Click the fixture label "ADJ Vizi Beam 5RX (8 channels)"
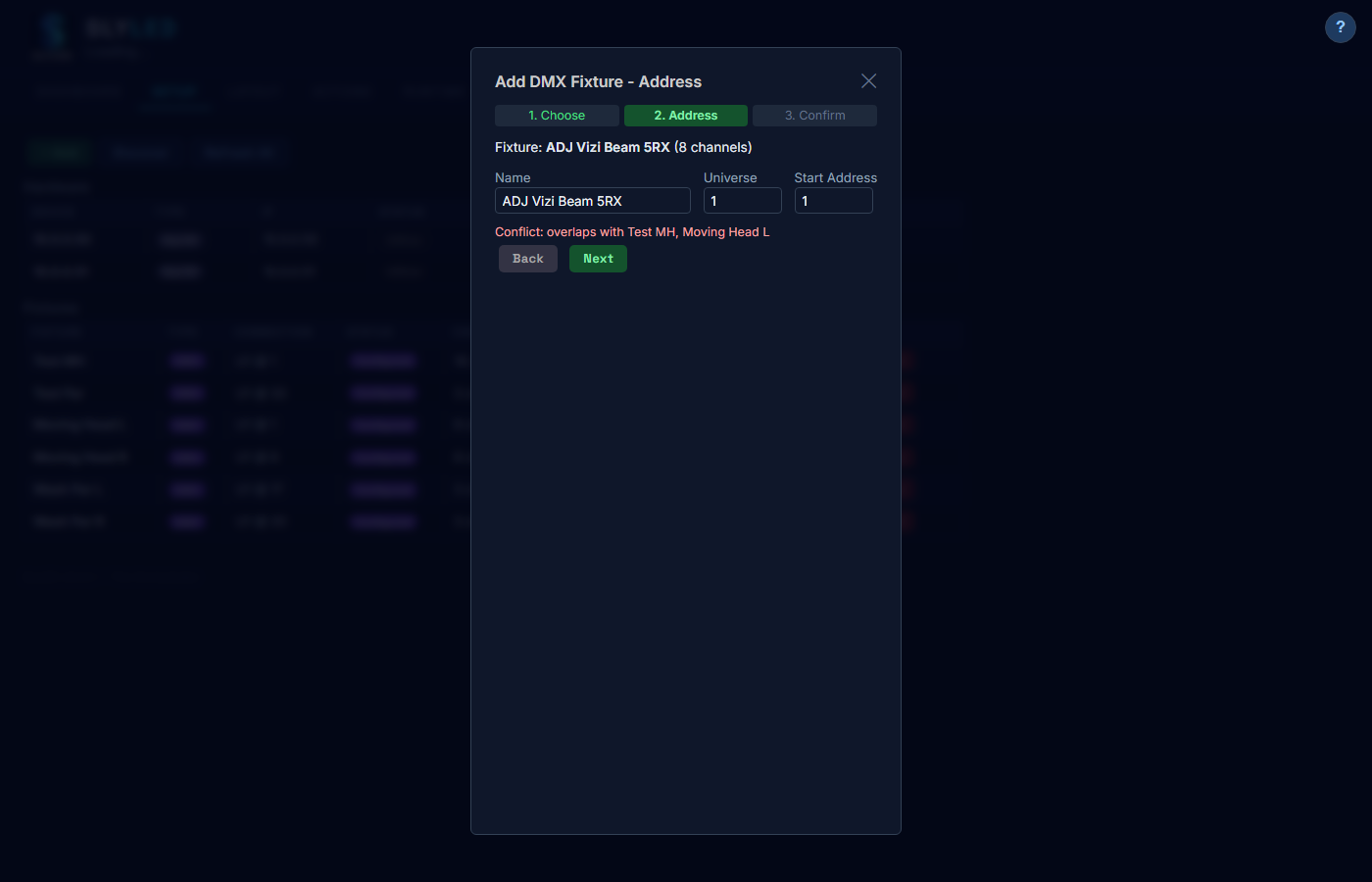Screen dimensions: 1372x882 (x=622, y=146)
